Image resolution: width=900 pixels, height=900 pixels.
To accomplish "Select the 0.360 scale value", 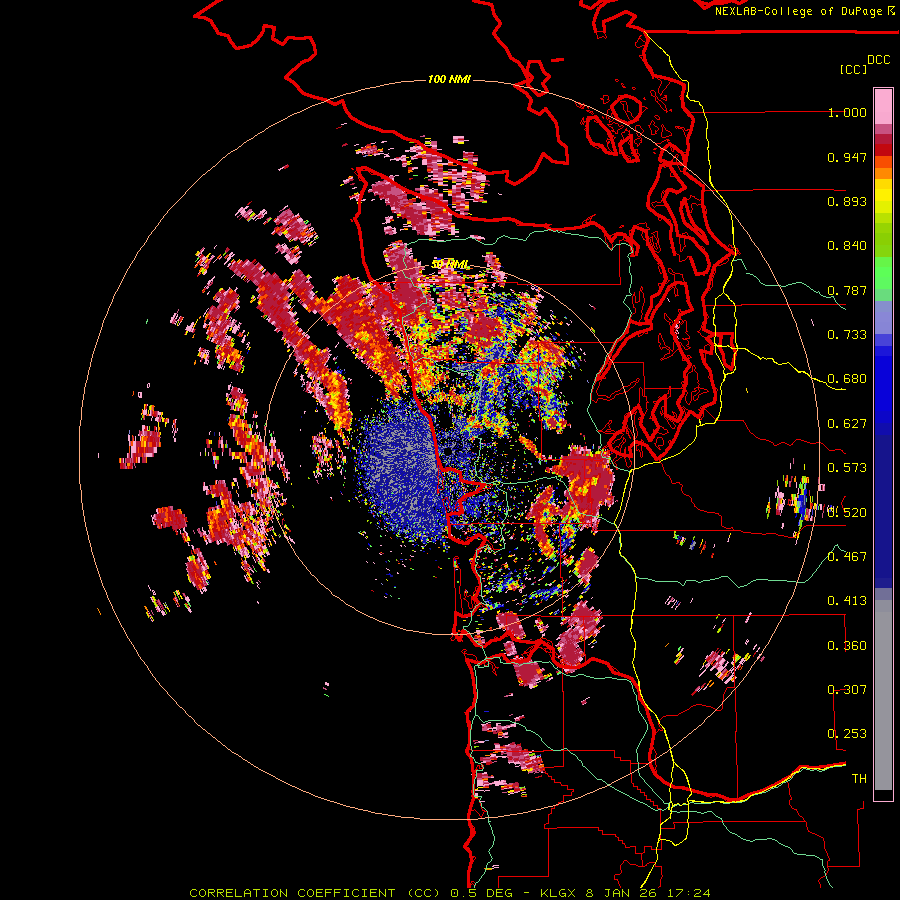I will (x=847, y=646).
